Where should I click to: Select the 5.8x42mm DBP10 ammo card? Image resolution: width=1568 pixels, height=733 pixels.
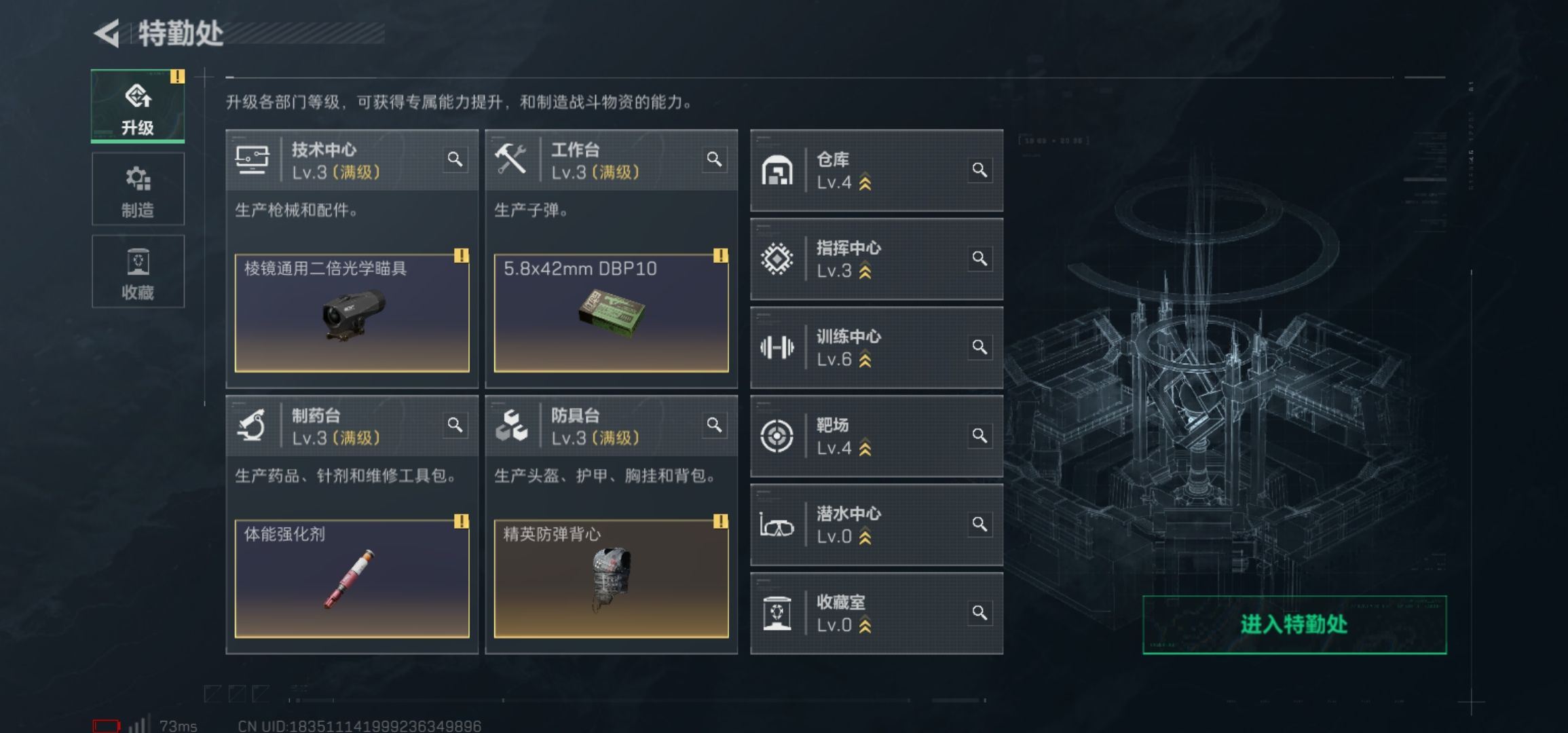[611, 313]
